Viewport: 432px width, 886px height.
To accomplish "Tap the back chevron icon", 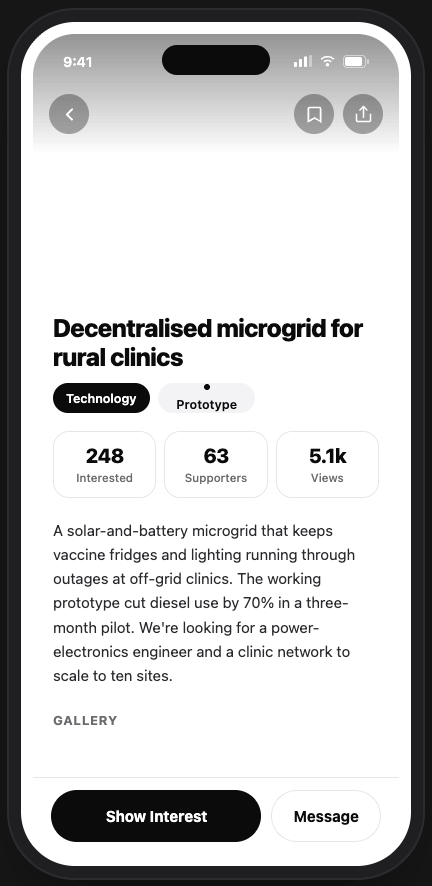I will click(x=69, y=114).
